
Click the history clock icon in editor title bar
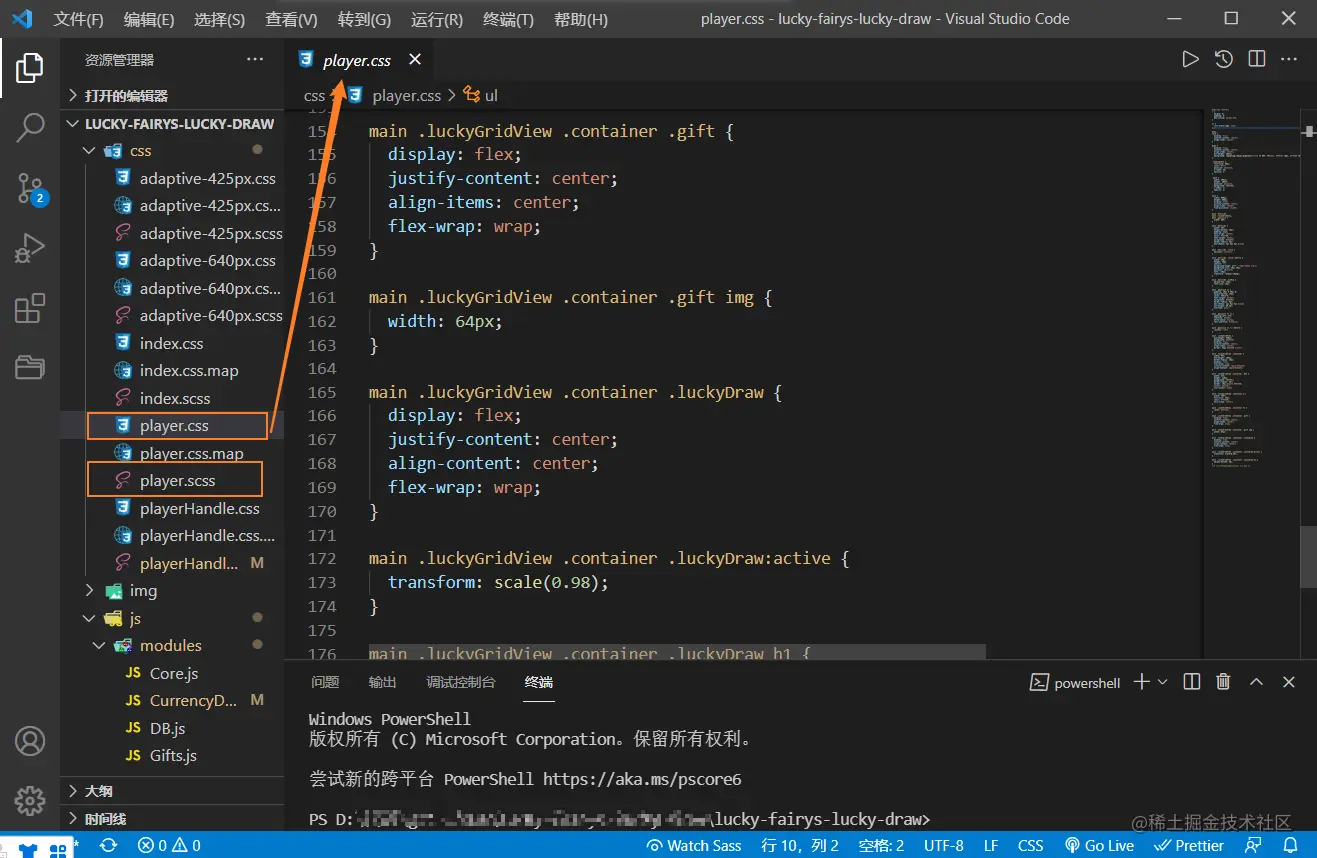click(x=1224, y=60)
